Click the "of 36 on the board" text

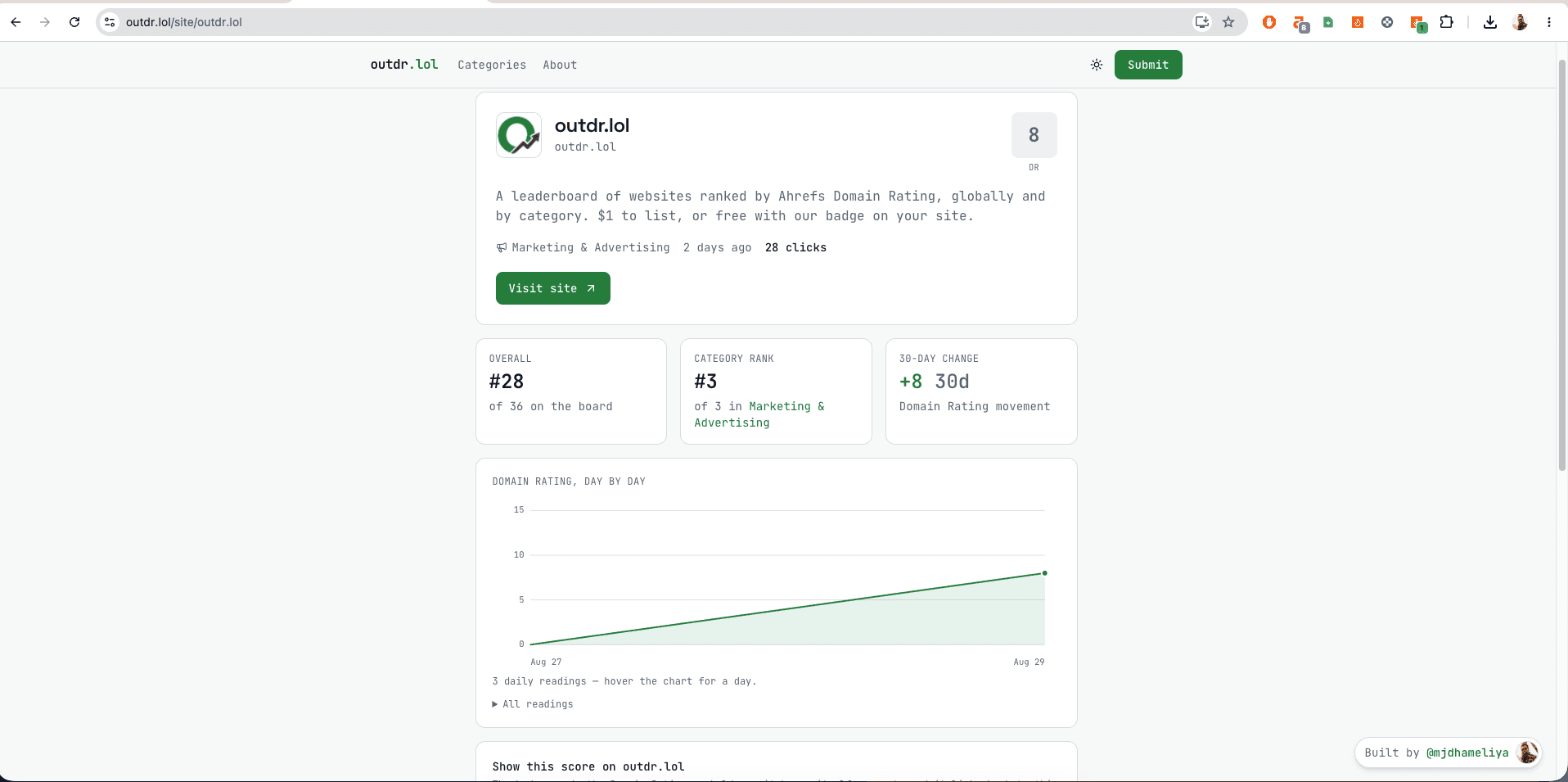click(x=551, y=406)
